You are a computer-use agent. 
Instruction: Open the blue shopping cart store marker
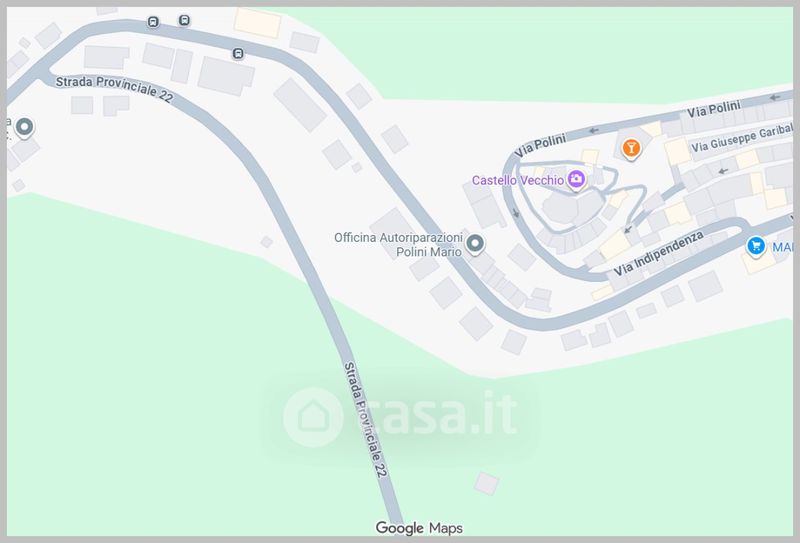(x=756, y=246)
